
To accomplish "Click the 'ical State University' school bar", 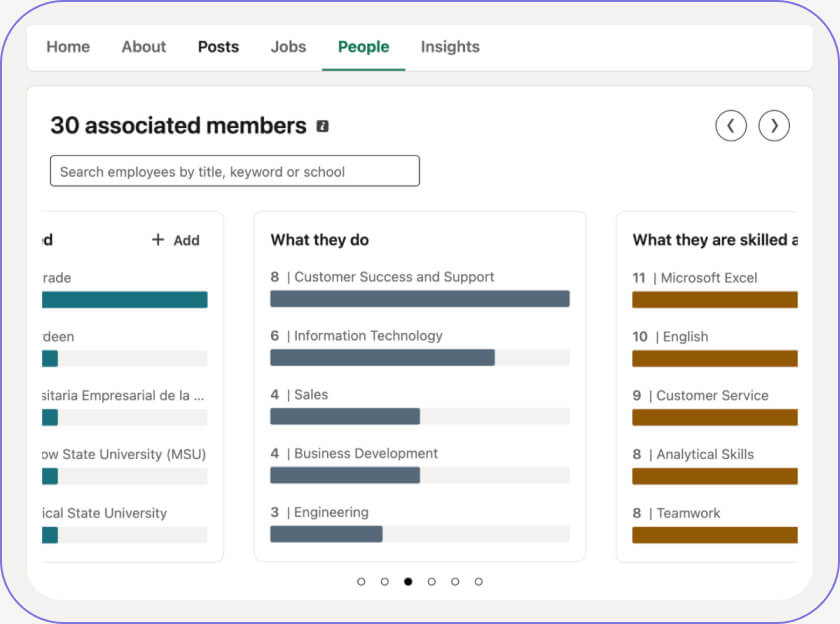I will coord(125,535).
